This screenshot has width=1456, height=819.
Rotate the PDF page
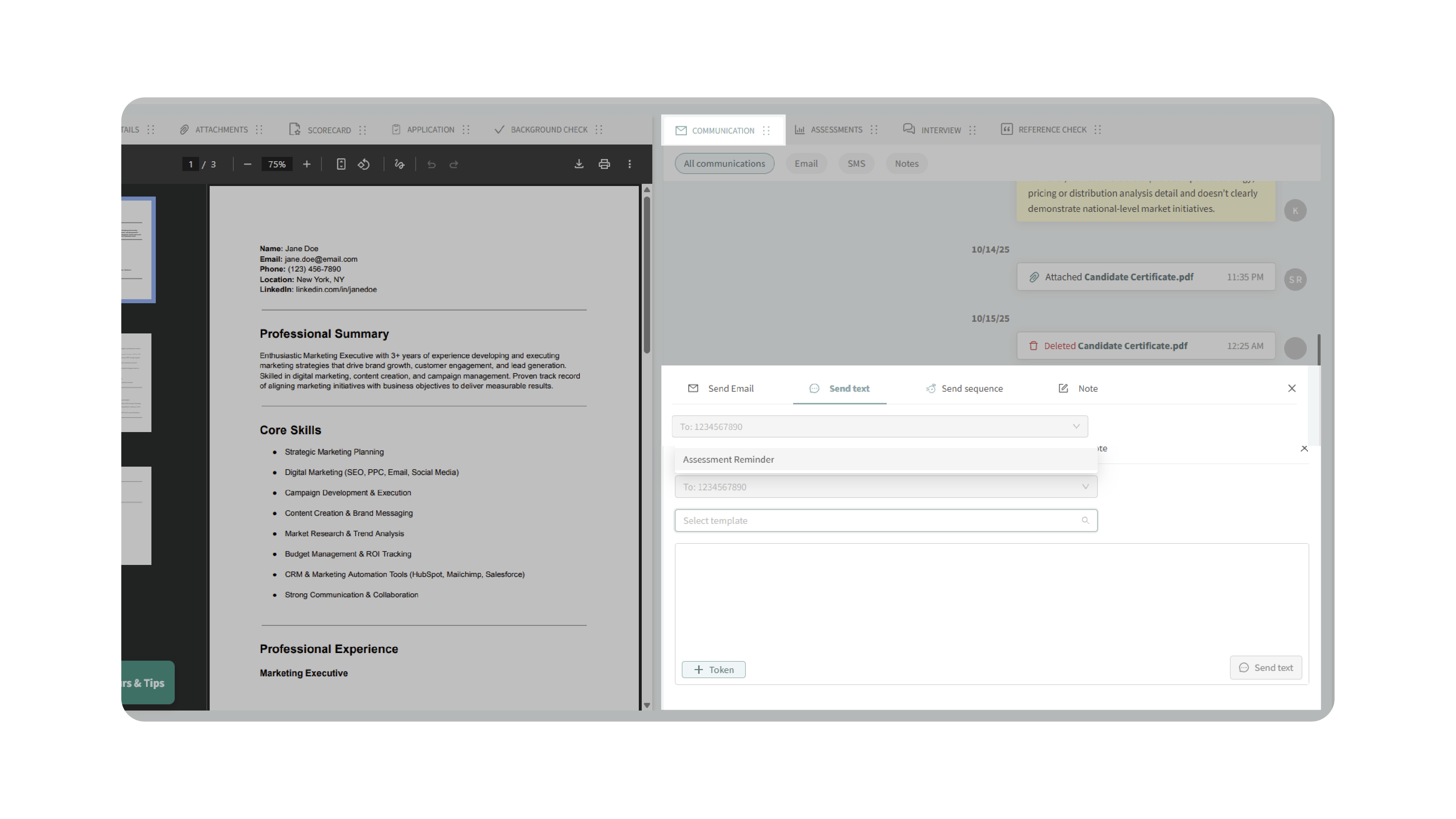[364, 164]
